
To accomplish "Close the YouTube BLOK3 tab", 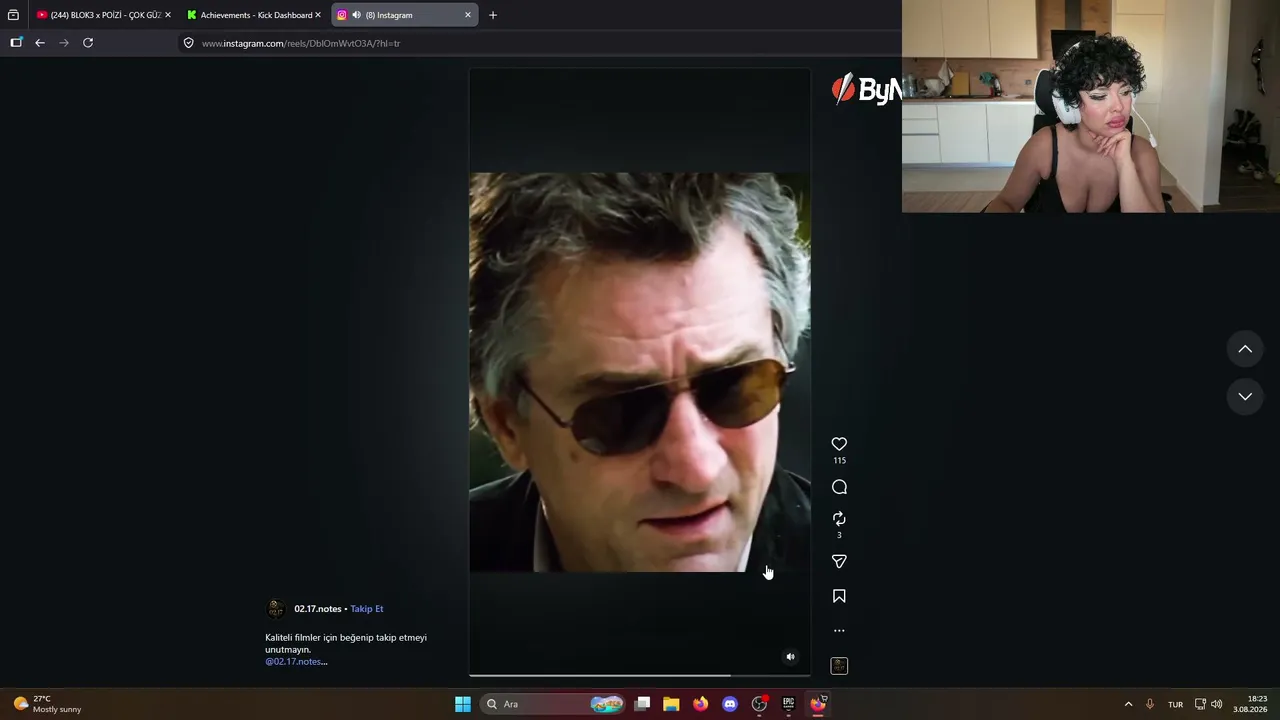I will click(168, 15).
